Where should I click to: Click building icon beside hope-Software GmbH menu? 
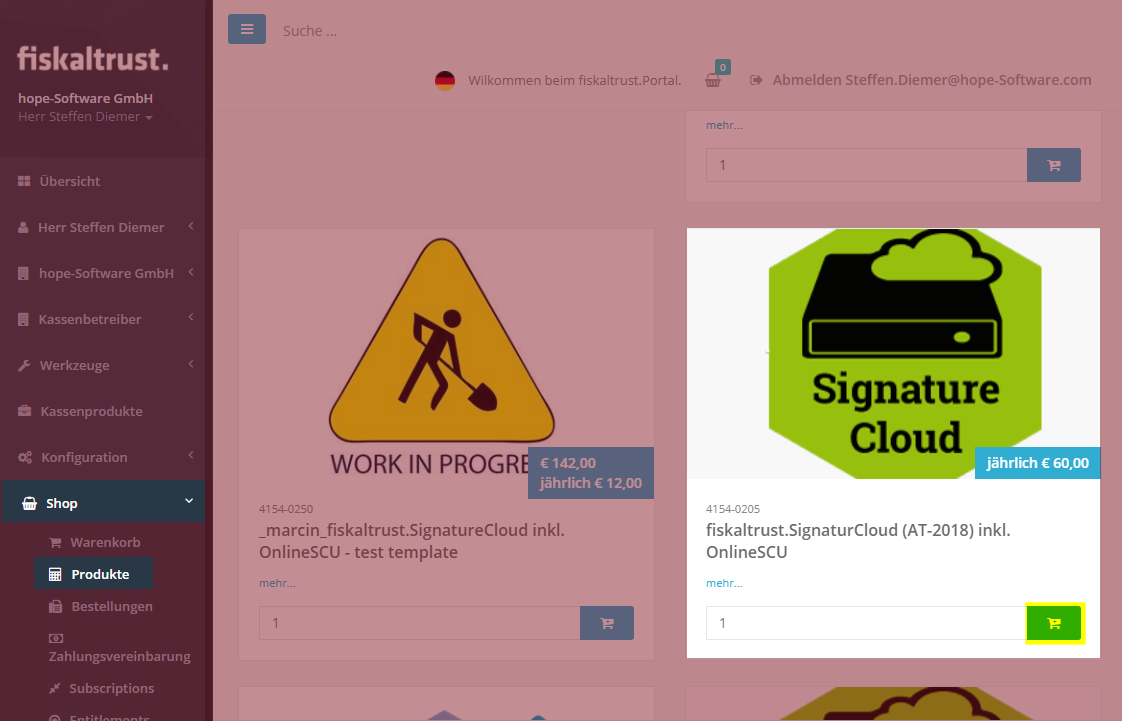[x=24, y=273]
